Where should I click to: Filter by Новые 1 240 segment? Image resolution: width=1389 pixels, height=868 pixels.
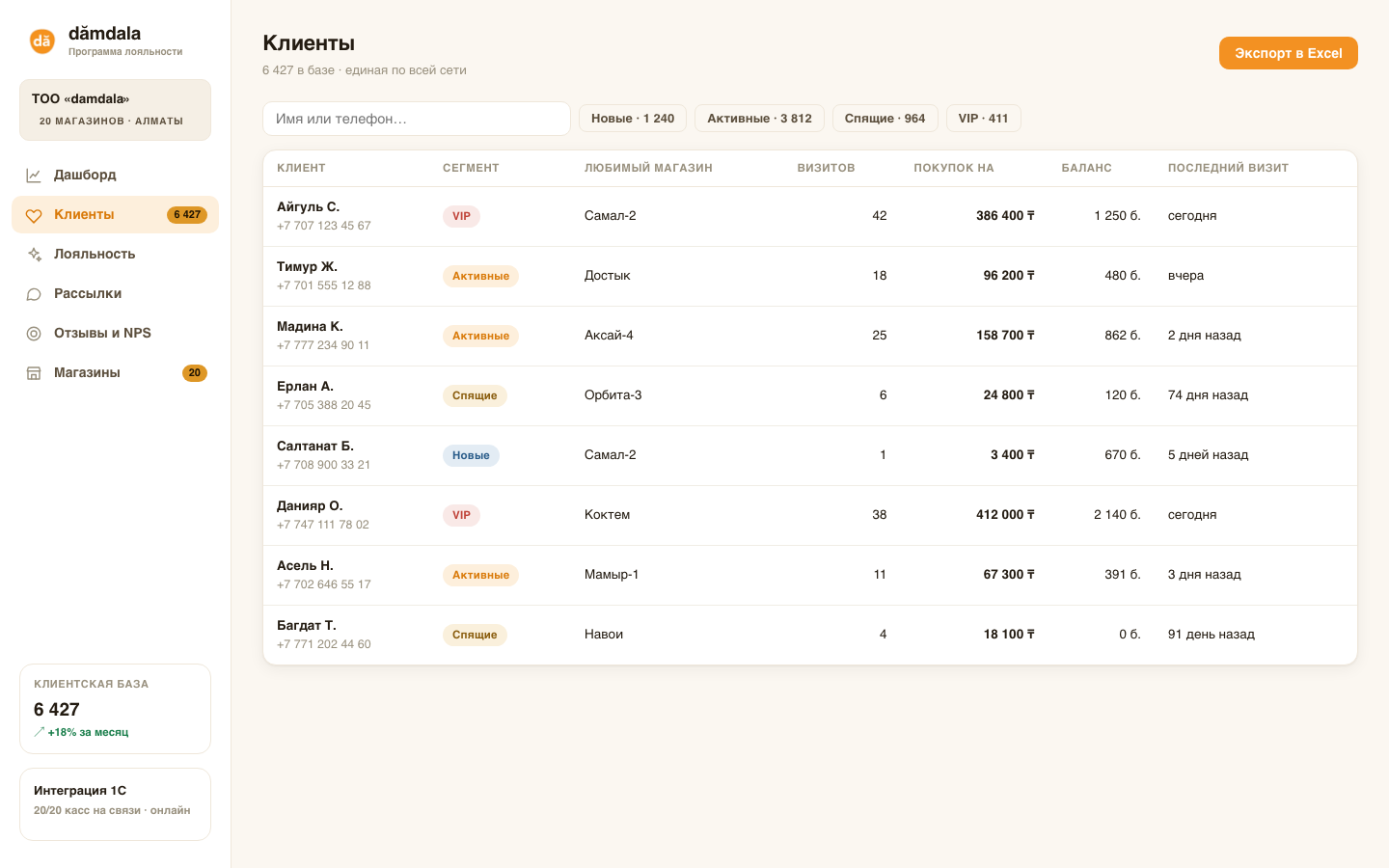[633, 119]
